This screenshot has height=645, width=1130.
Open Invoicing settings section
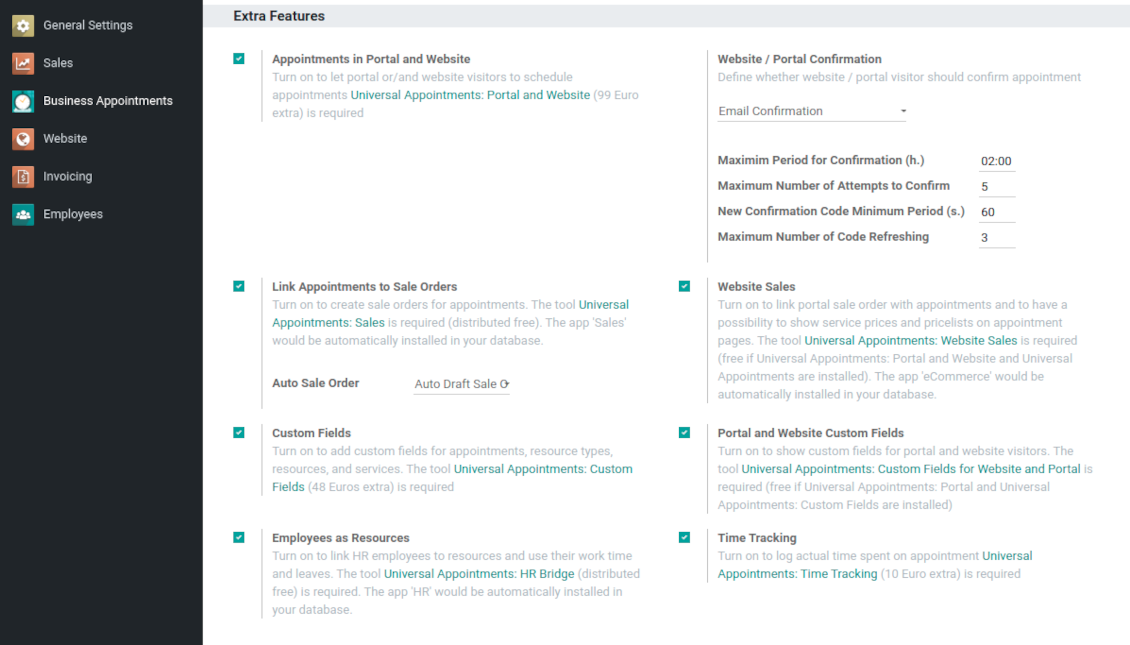67,177
